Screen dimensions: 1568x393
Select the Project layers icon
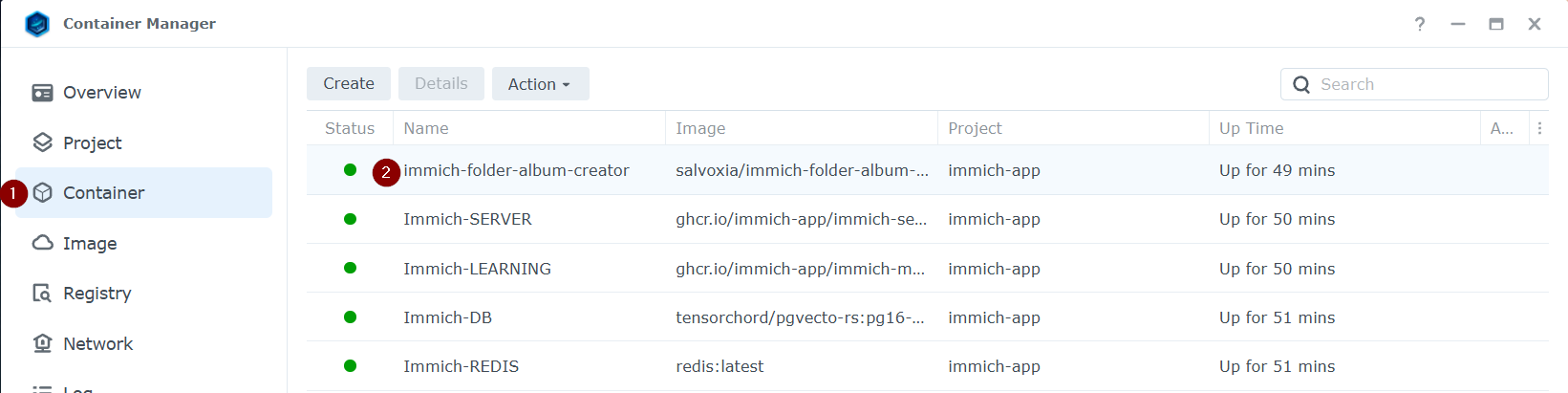[42, 142]
